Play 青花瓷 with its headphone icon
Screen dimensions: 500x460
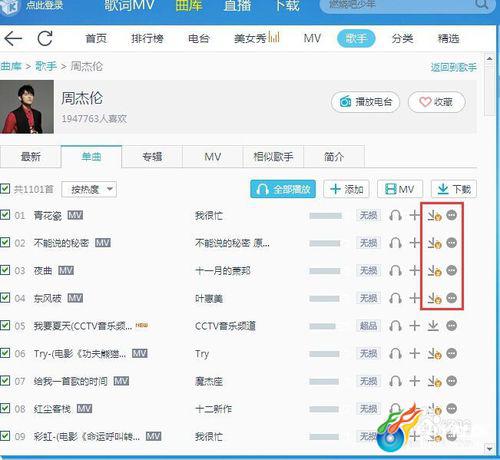pos(395,216)
